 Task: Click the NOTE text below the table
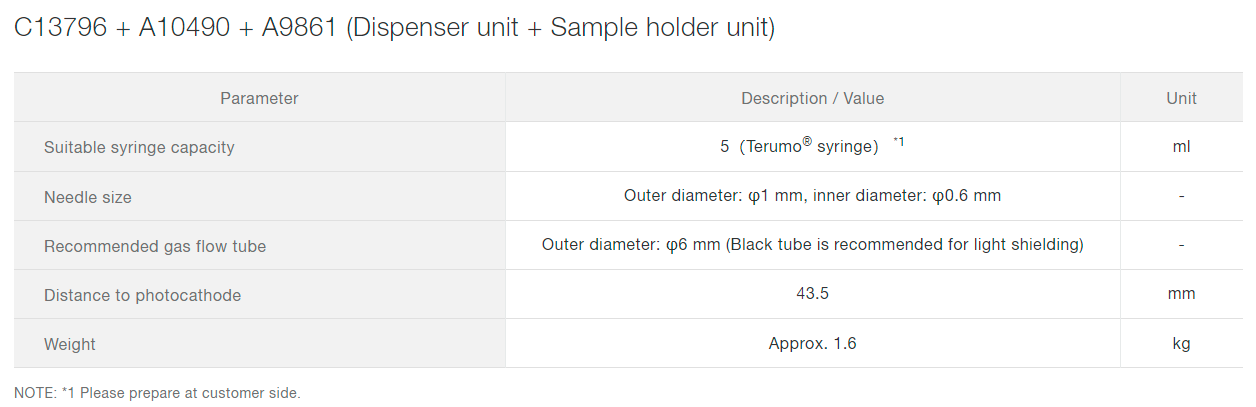(x=157, y=393)
